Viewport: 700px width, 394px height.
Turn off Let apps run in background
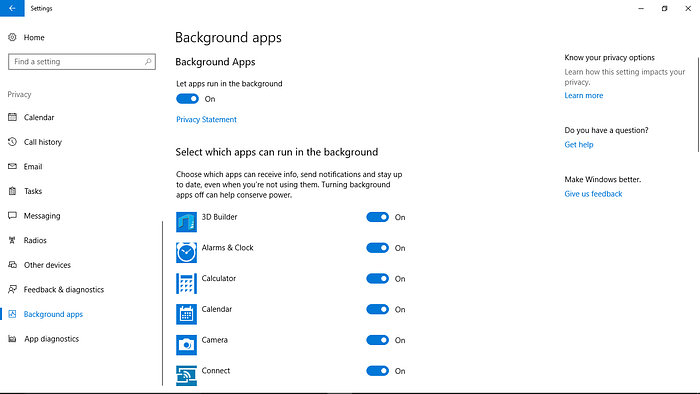188,99
